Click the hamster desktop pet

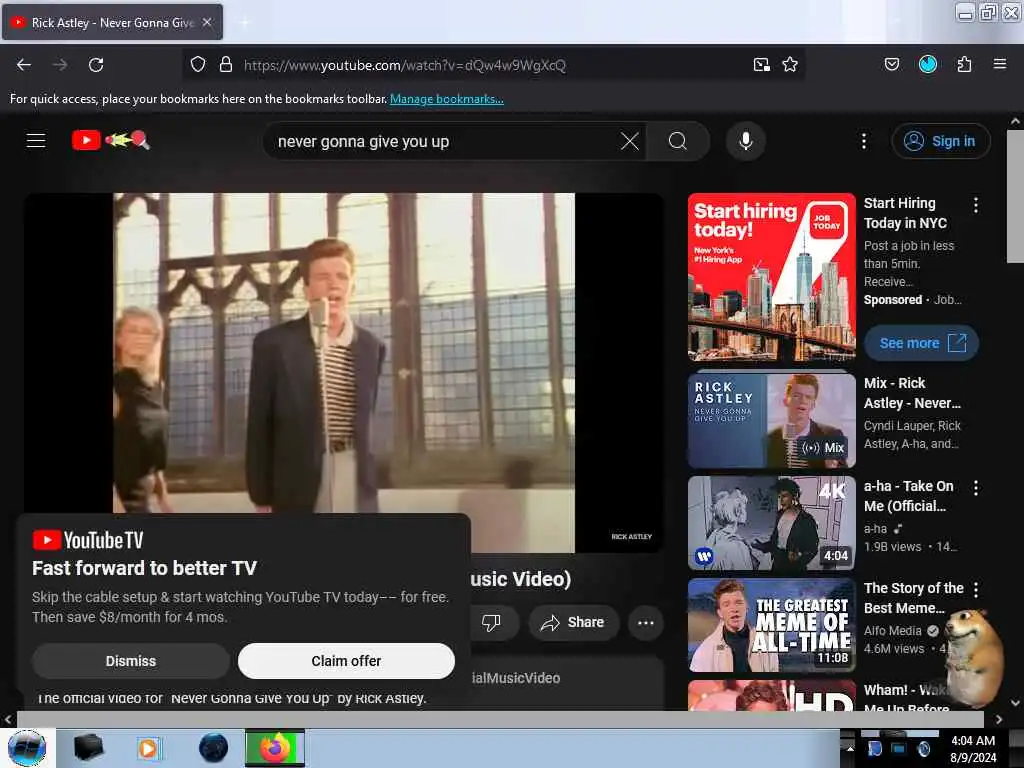point(974,658)
